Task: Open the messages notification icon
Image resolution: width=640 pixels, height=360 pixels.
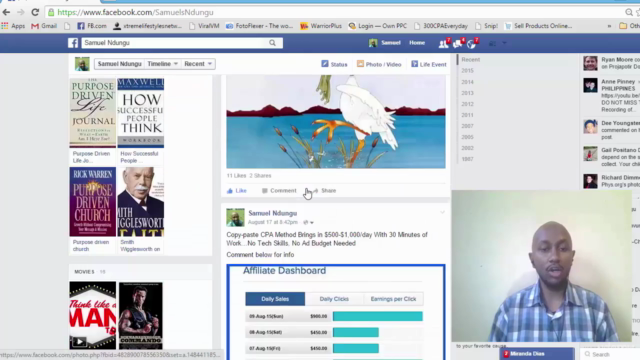Action: (x=458, y=43)
